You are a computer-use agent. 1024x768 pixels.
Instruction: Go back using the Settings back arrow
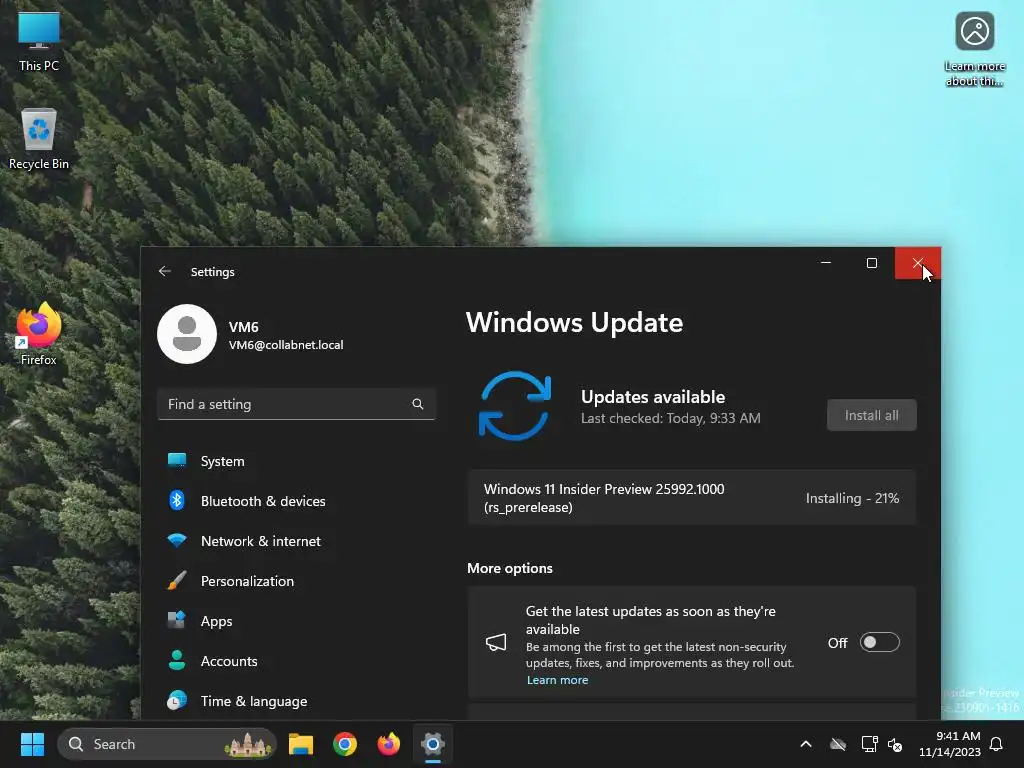click(165, 271)
